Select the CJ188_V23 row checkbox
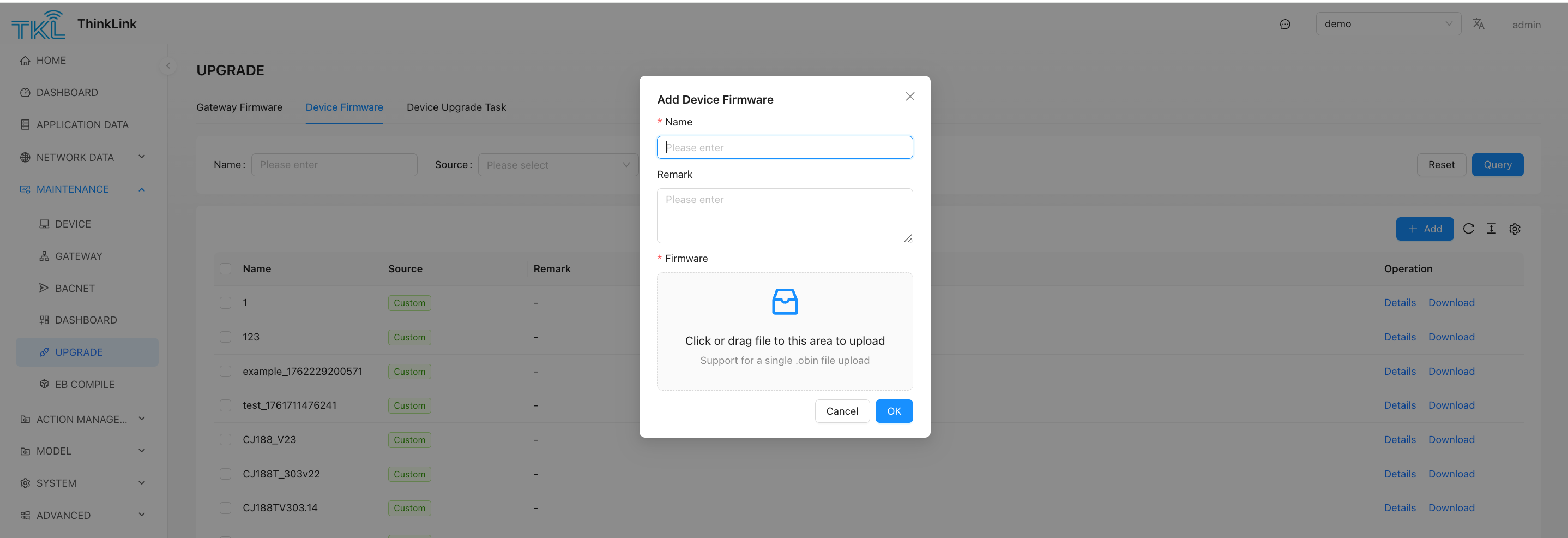 click(x=225, y=439)
